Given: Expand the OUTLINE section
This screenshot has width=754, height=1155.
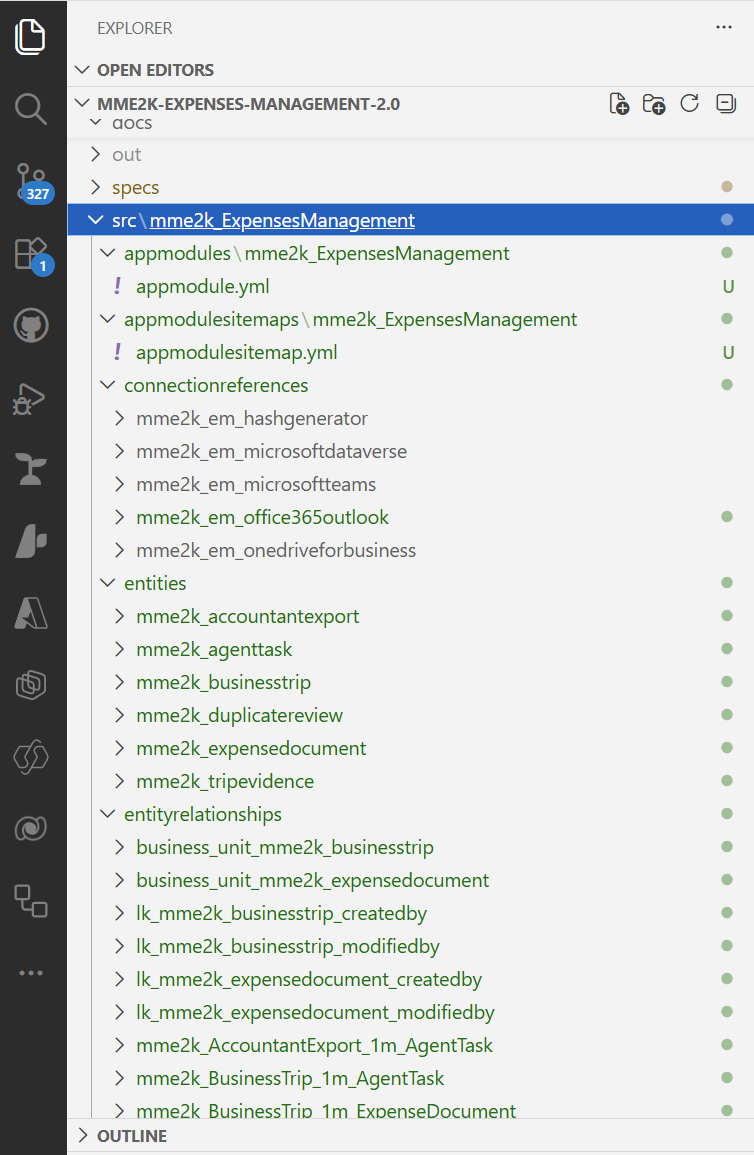Looking at the screenshot, I should pos(410,1136).
